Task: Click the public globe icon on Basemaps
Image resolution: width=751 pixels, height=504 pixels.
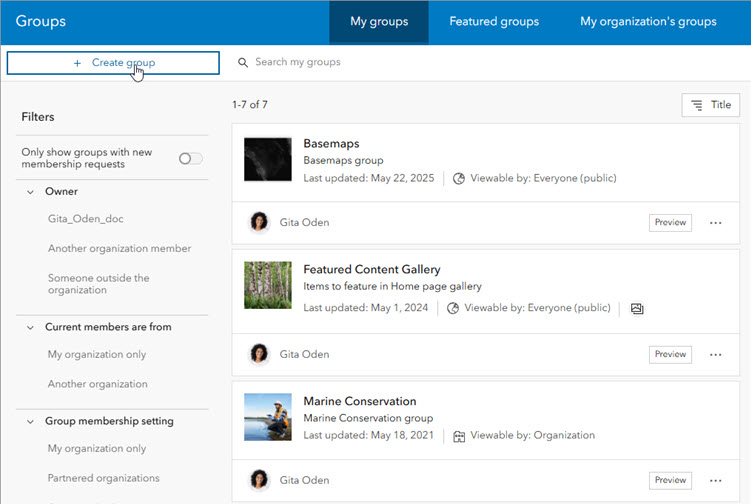Action: [x=459, y=179]
